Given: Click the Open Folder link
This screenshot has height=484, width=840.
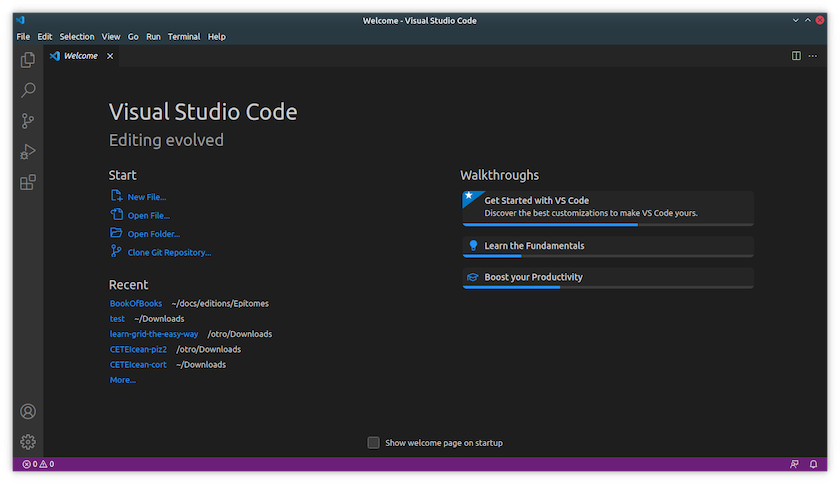Looking at the screenshot, I should point(153,234).
